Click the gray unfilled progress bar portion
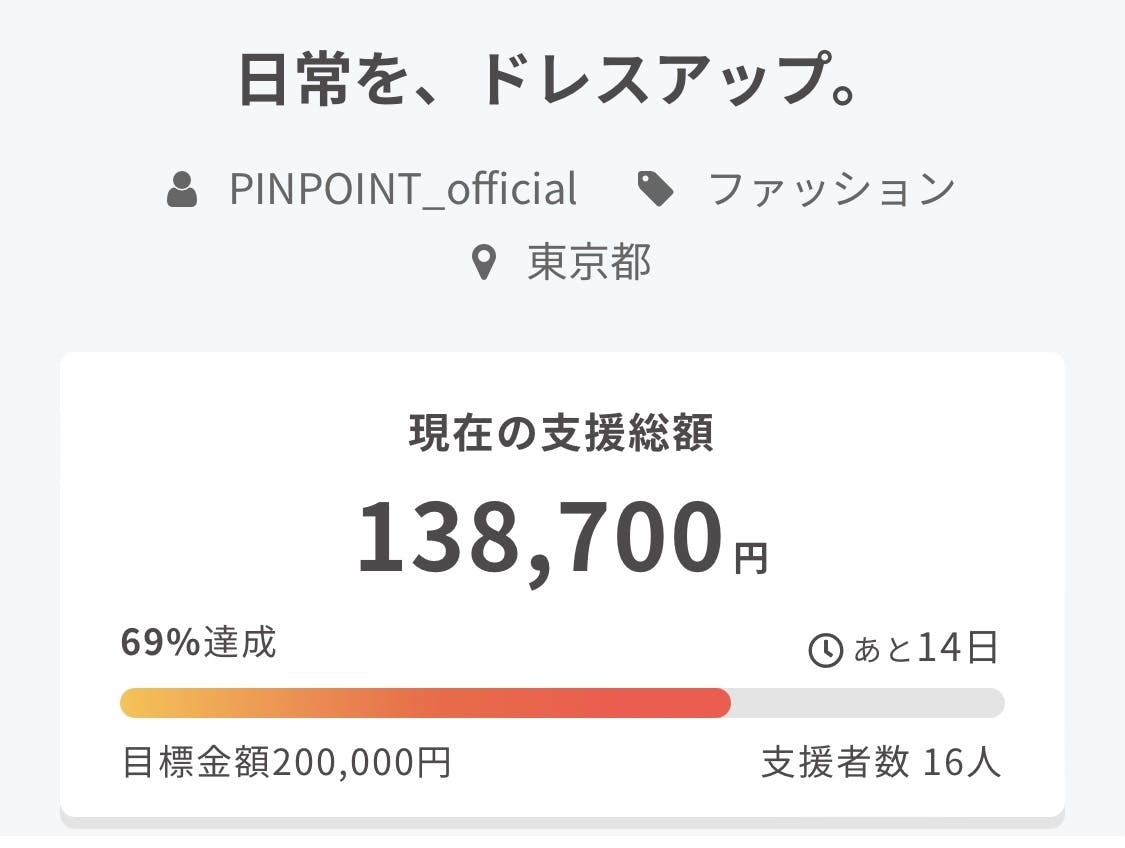The width and height of the screenshot is (1125, 848). point(867,703)
